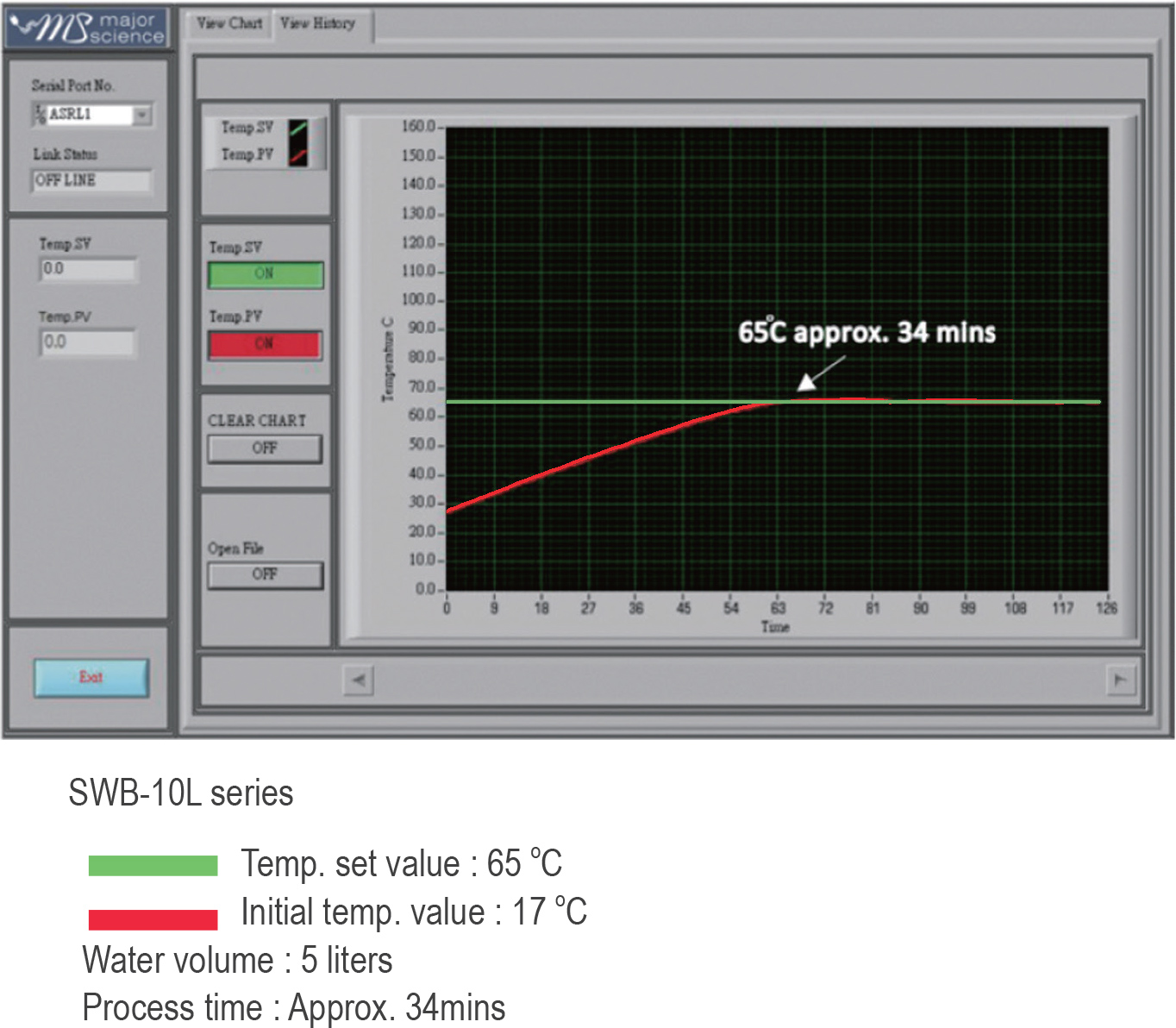Image resolution: width=1176 pixels, height=1028 pixels.
Task: Click the red Temp.PV legend line icon
Action: point(298,156)
